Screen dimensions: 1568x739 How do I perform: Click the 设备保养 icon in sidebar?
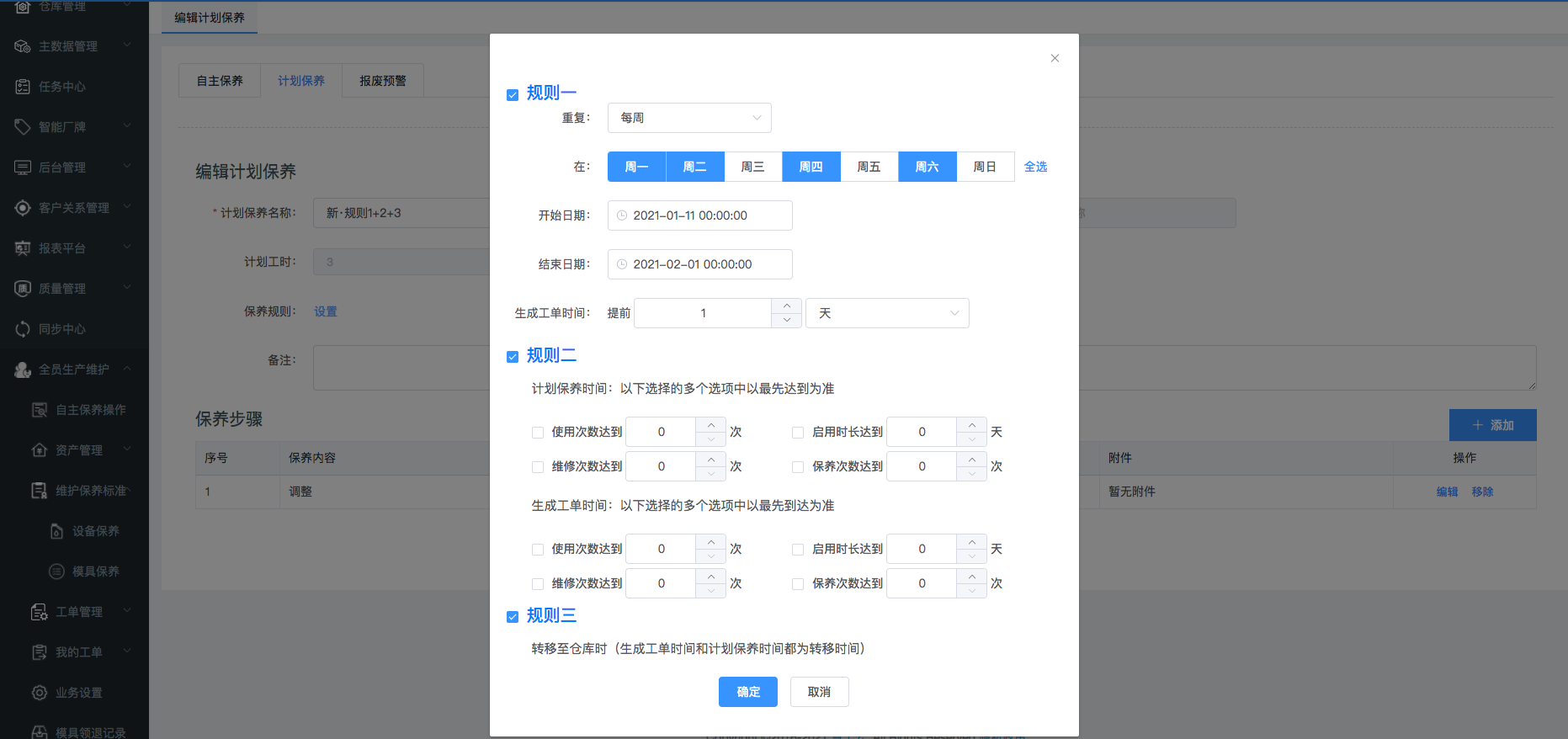[x=56, y=531]
